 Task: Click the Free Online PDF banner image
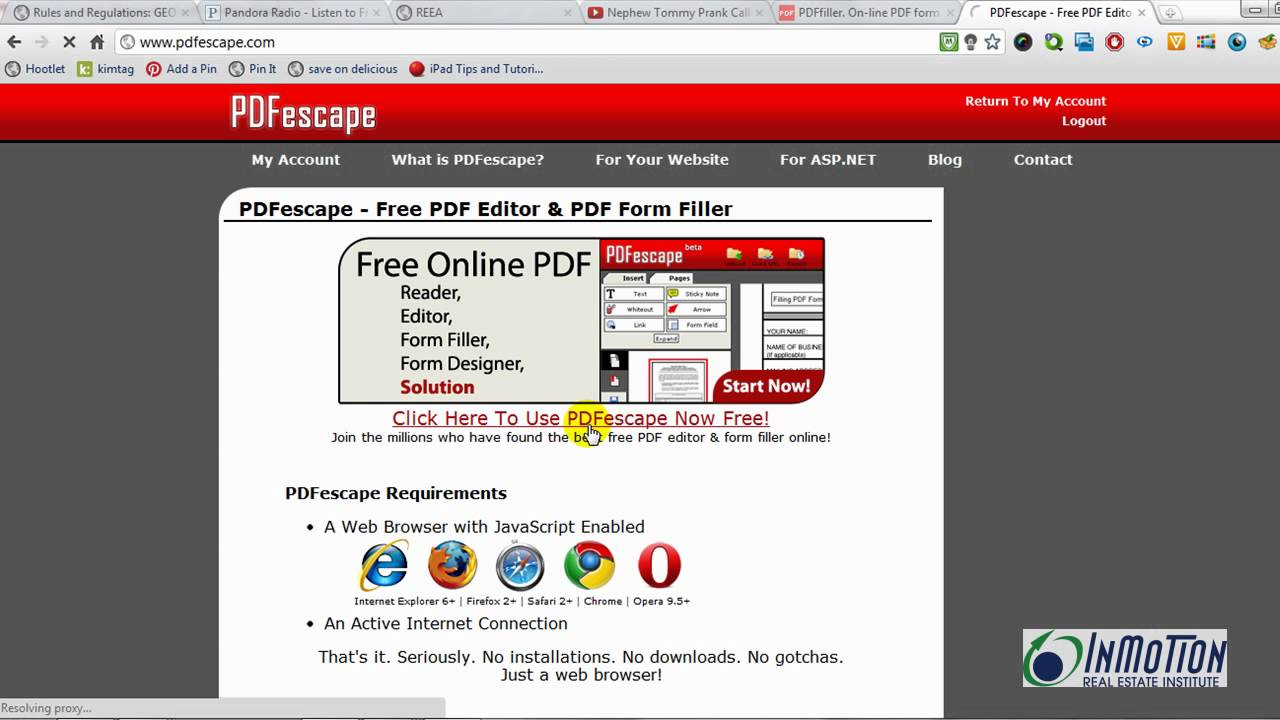tap(582, 320)
